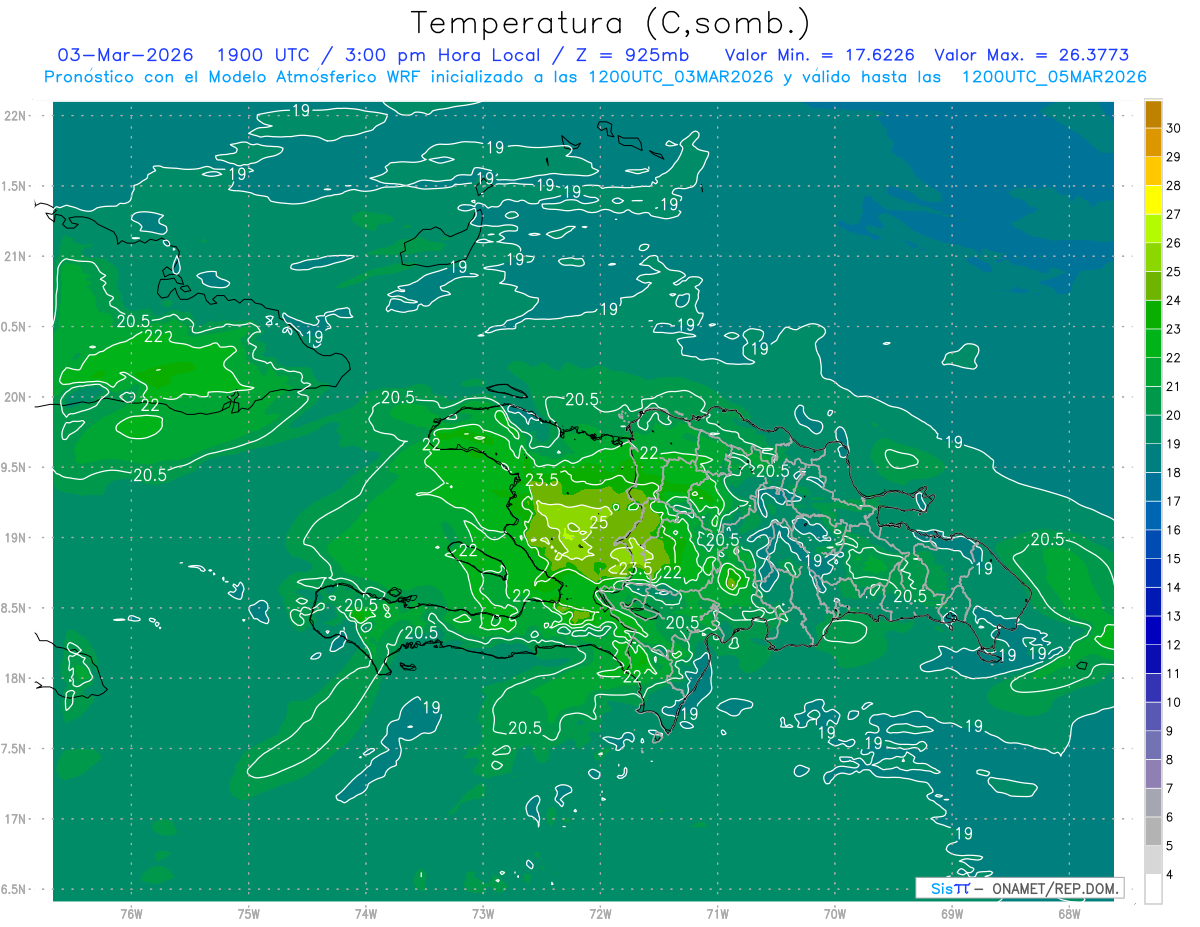Click the "25" contour label on the map
Viewport: 1200px width, 927px height.
point(599,522)
